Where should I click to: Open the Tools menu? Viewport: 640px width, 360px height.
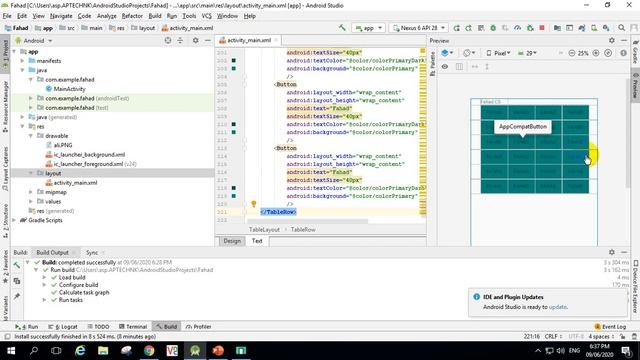(189, 16)
